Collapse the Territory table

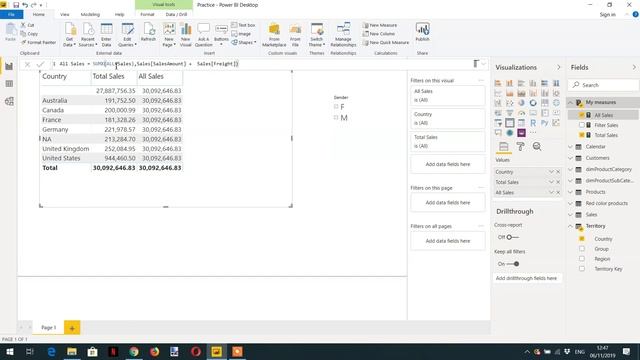pyautogui.click(x=571, y=226)
